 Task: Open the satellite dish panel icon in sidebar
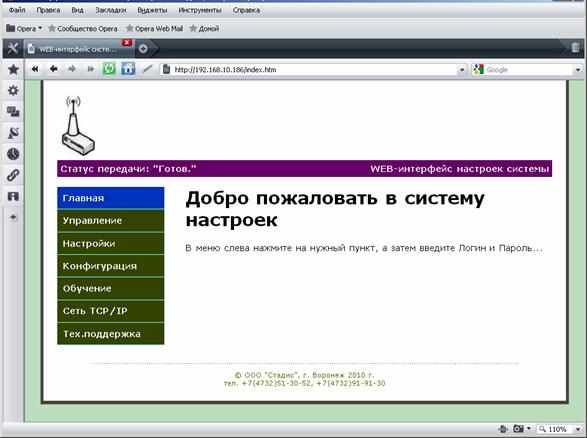(x=13, y=133)
